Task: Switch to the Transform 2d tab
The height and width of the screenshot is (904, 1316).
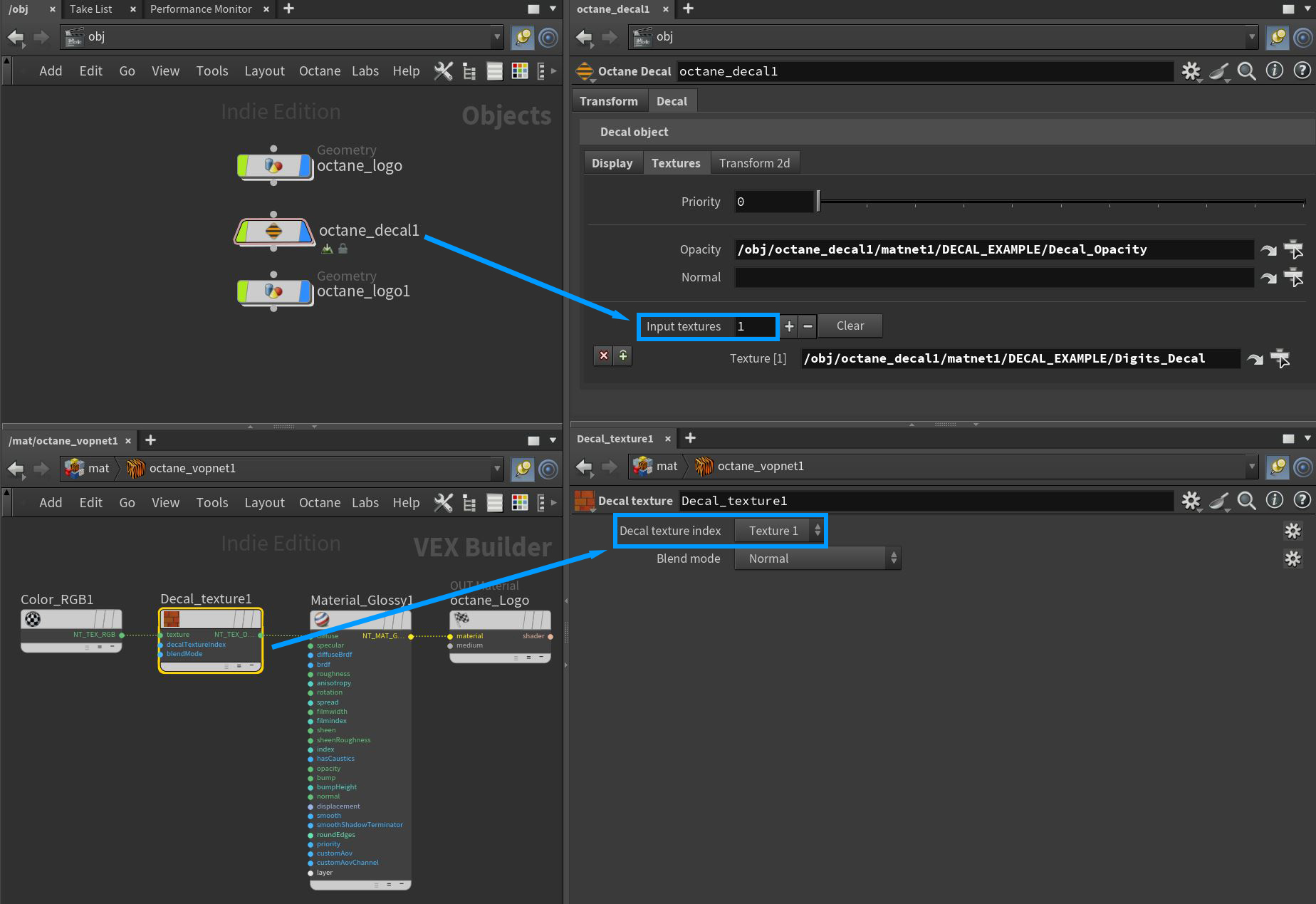Action: [x=754, y=163]
